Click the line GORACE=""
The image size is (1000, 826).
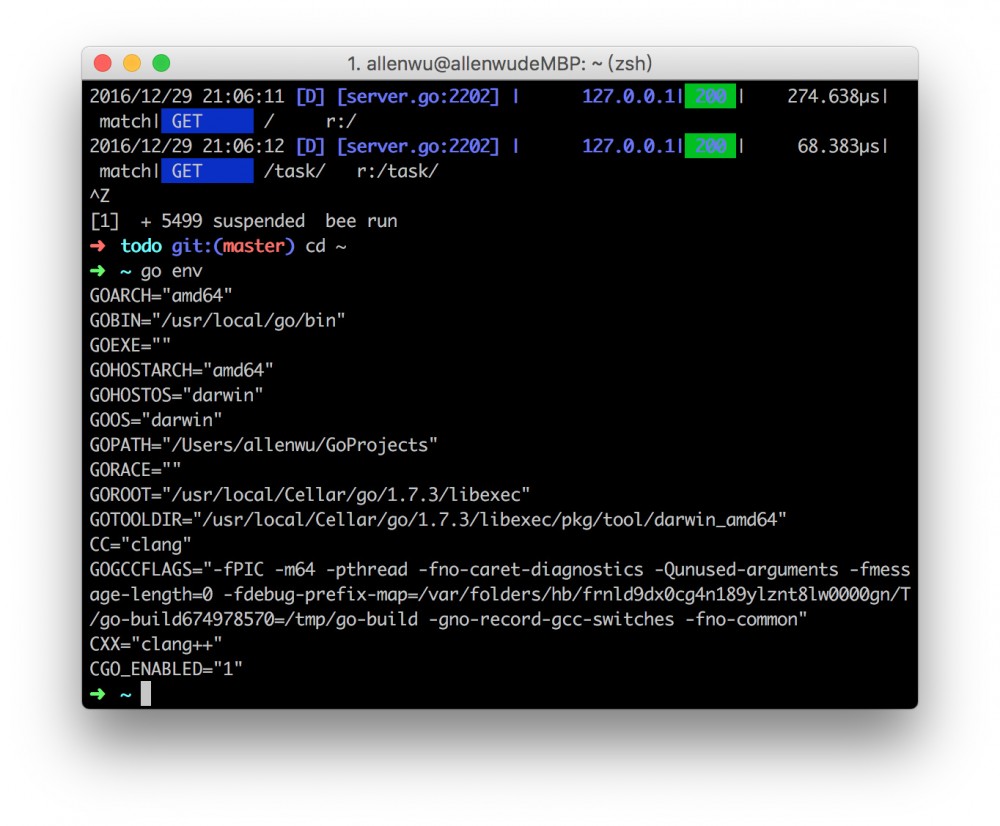(136, 469)
